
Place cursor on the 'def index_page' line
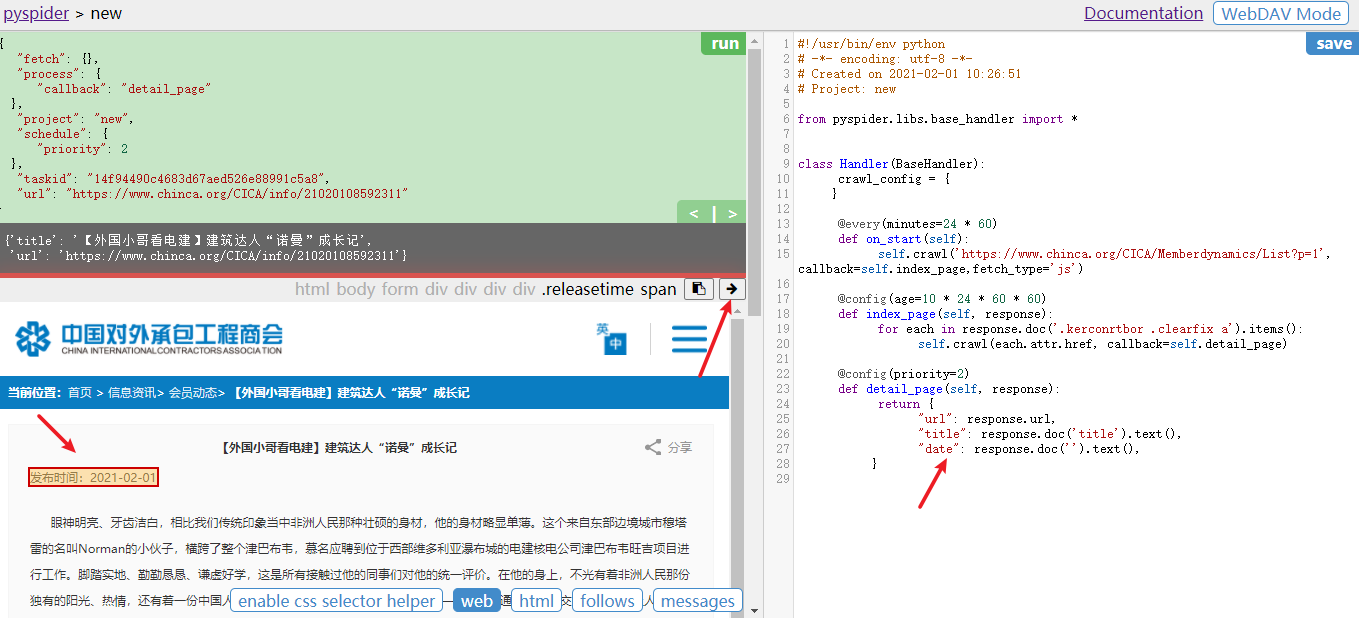coord(945,314)
